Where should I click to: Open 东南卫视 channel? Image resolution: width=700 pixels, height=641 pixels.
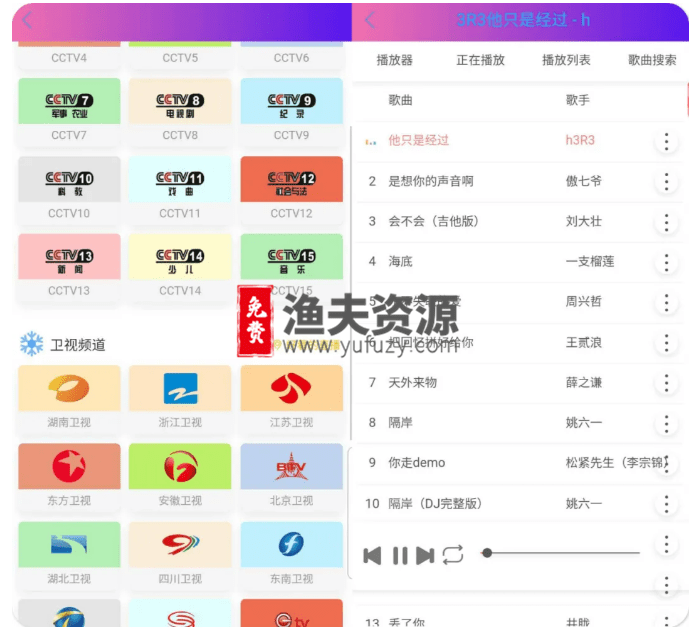point(292,555)
